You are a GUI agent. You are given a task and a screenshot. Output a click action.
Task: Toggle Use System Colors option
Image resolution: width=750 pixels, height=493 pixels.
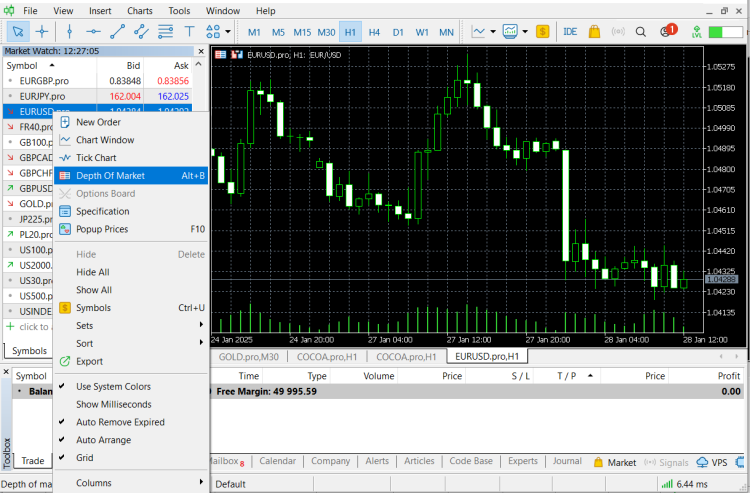[x=113, y=387]
